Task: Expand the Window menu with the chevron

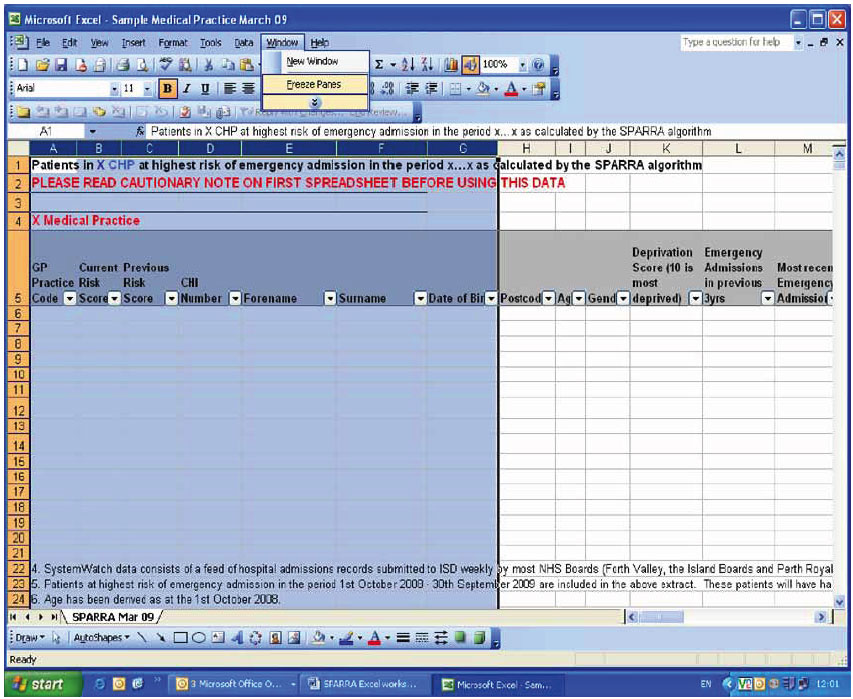Action: 315,102
